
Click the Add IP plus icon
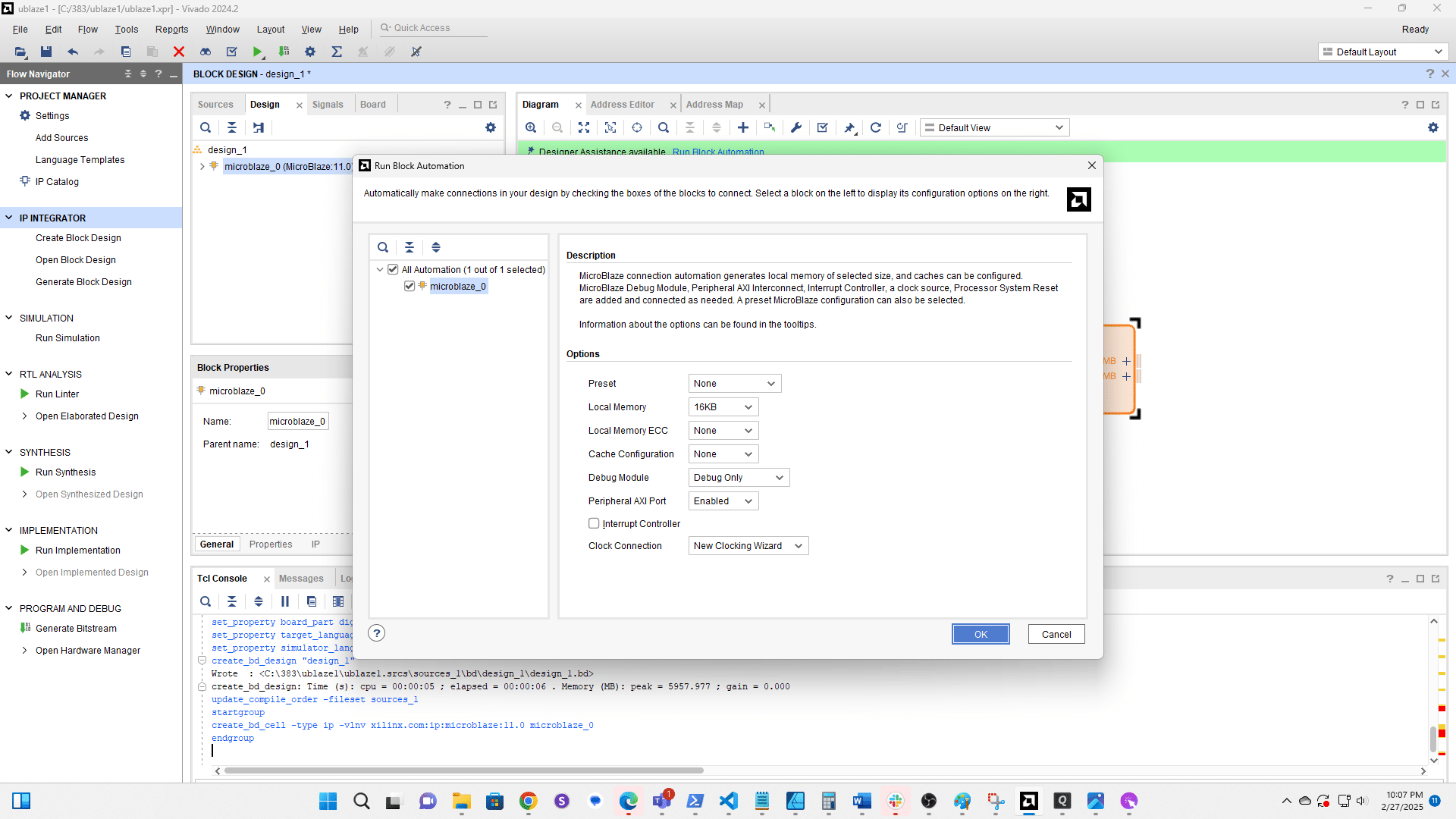tap(743, 127)
